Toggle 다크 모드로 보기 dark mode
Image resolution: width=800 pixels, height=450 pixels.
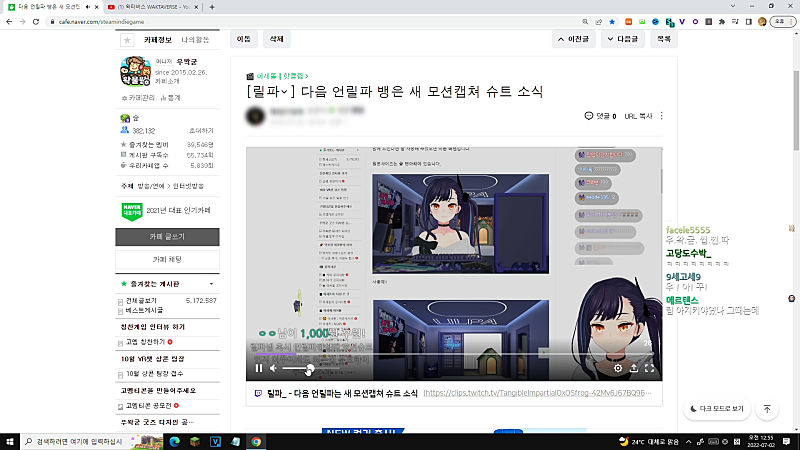(717, 409)
